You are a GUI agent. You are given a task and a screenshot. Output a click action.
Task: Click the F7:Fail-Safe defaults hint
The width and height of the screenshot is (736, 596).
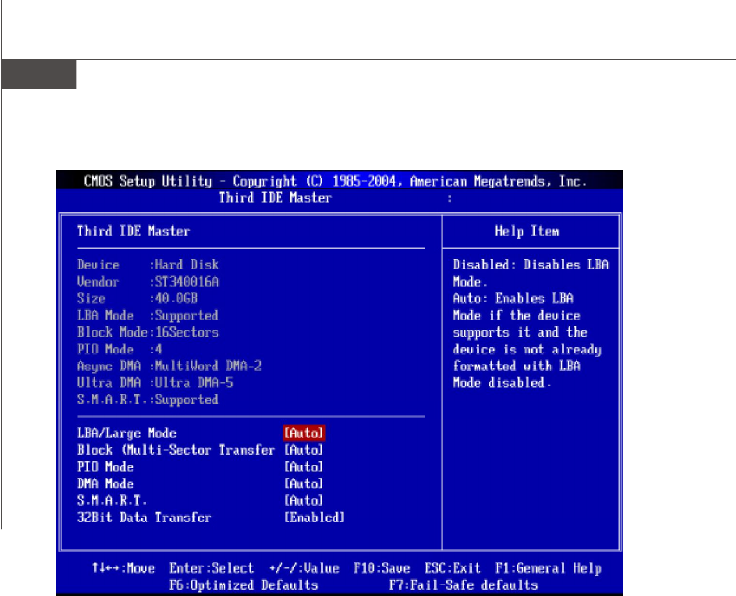point(463,585)
